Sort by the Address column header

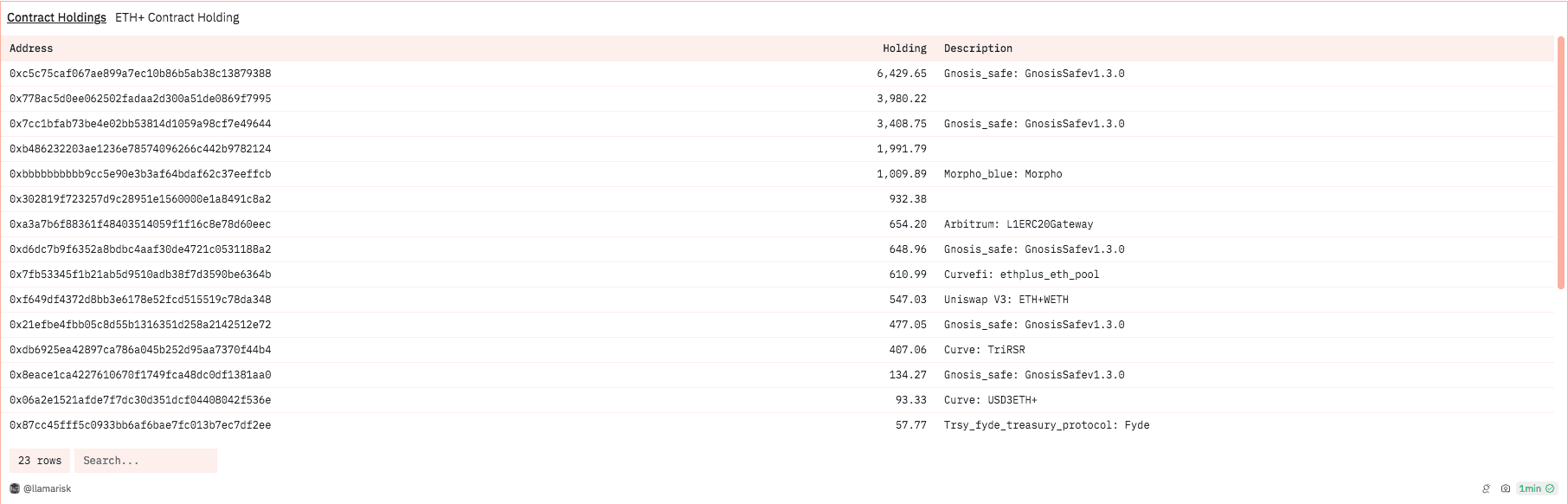point(31,48)
